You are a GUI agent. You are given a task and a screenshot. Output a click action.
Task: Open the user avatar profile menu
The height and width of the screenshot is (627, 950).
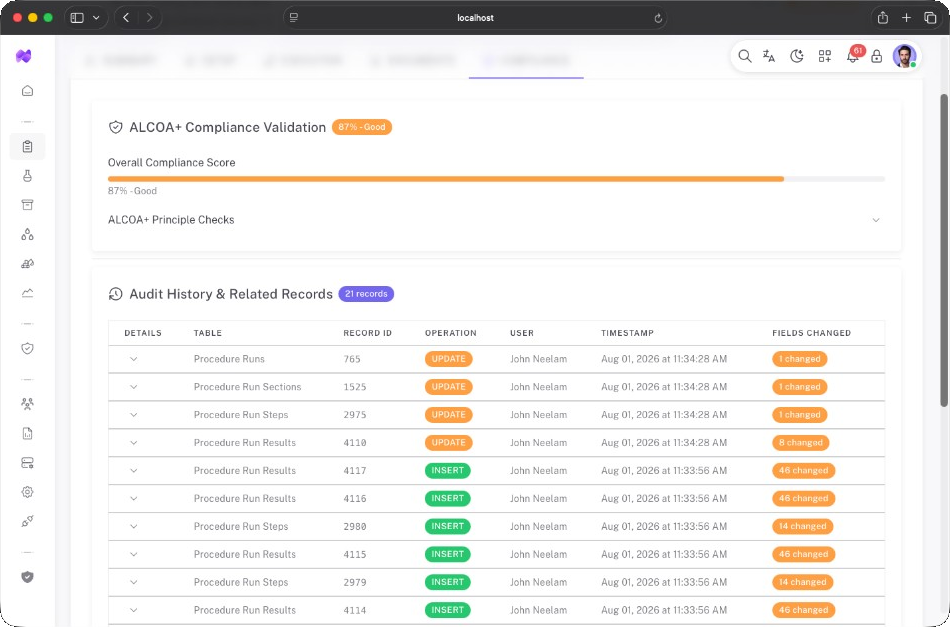(904, 56)
